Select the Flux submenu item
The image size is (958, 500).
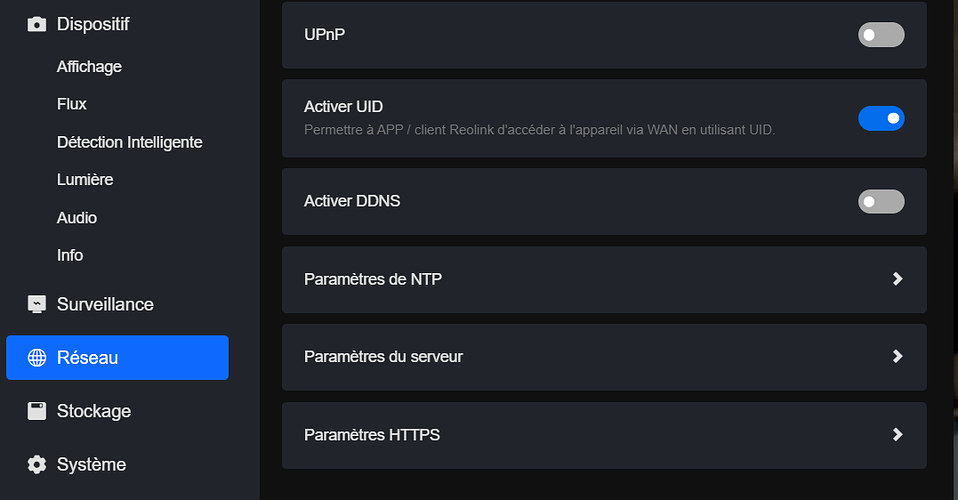point(71,104)
